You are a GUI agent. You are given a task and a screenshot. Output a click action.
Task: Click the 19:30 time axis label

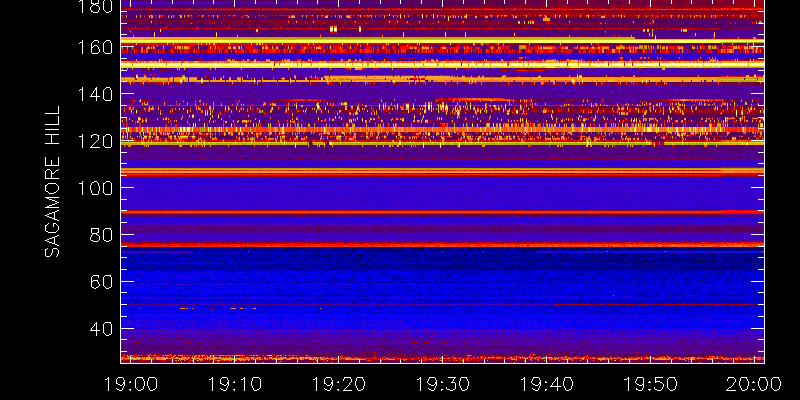pos(443,384)
